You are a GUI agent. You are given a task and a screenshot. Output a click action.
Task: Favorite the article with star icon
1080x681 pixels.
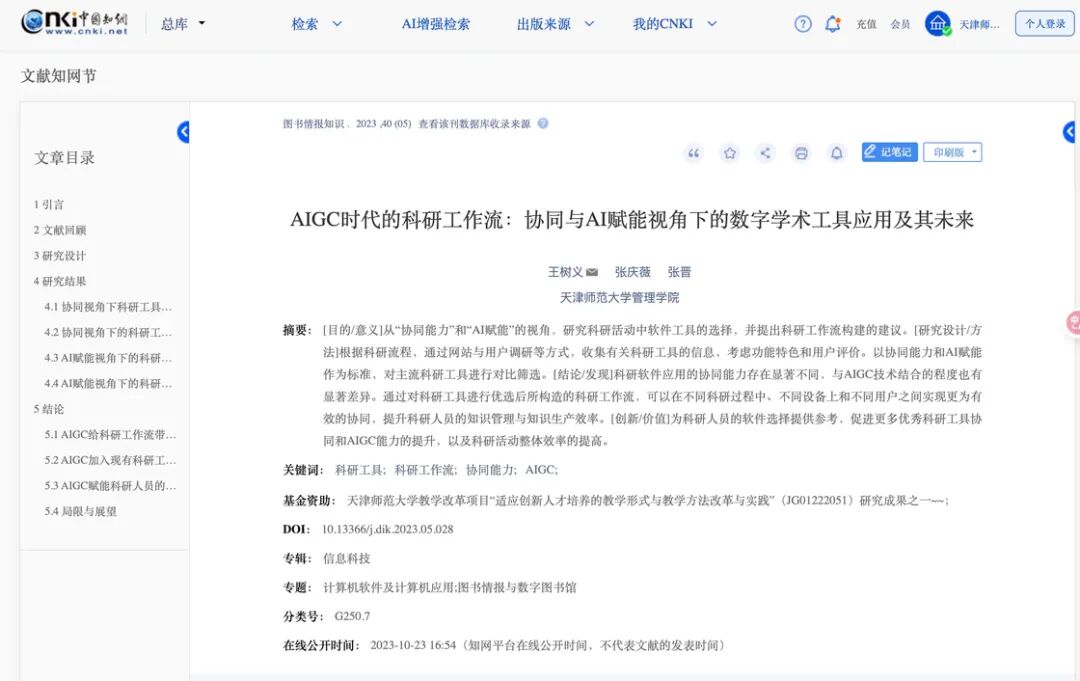[x=729, y=153]
